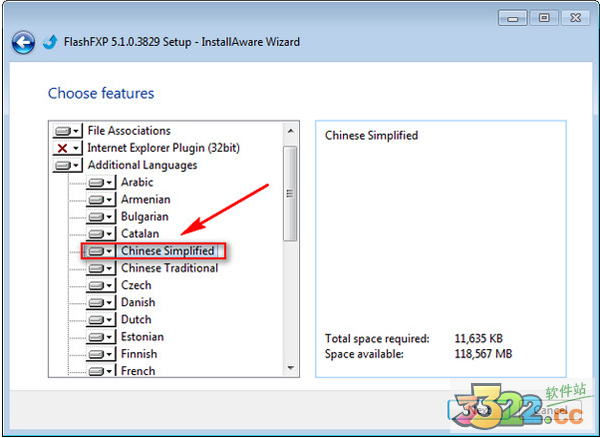Open Estonian install-state dropdown
This screenshot has width=600, height=438.
101,337
